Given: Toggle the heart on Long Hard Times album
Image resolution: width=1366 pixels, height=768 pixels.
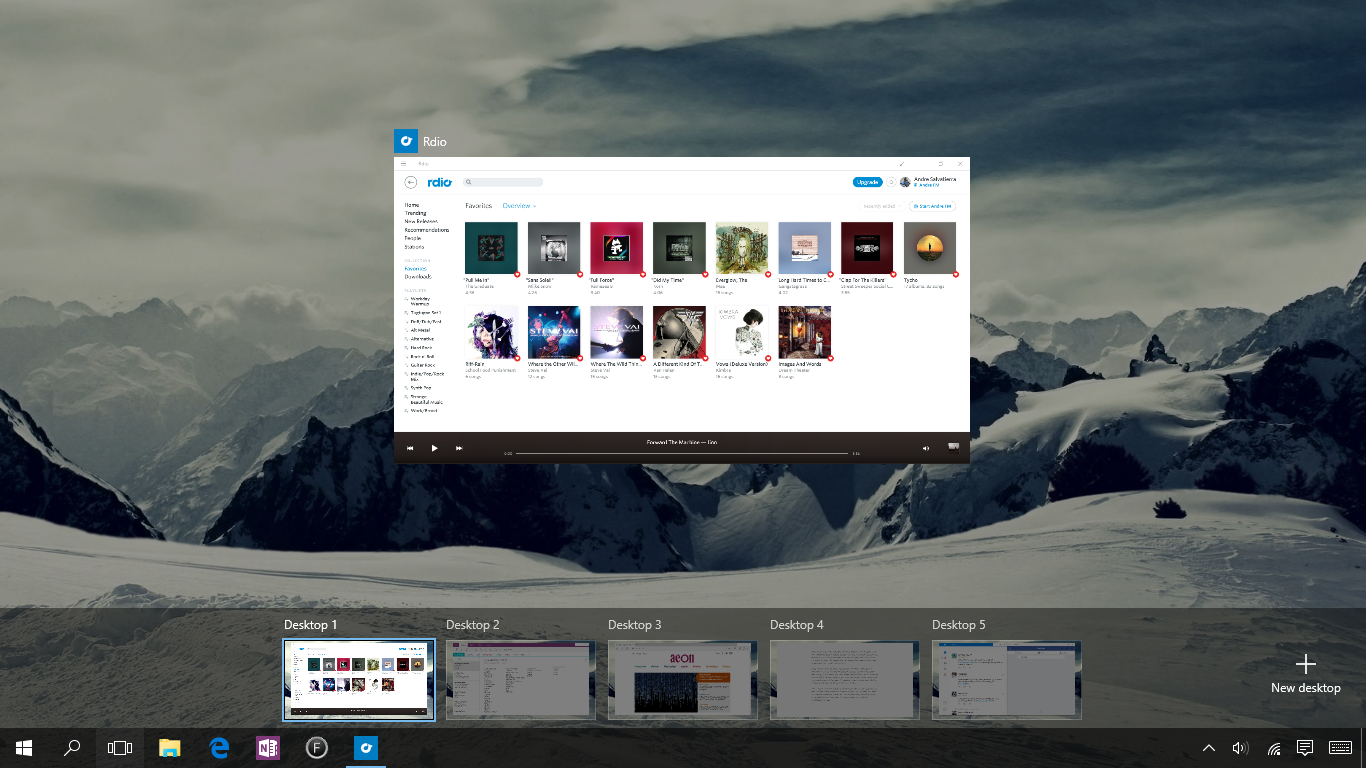Looking at the screenshot, I should point(830,274).
